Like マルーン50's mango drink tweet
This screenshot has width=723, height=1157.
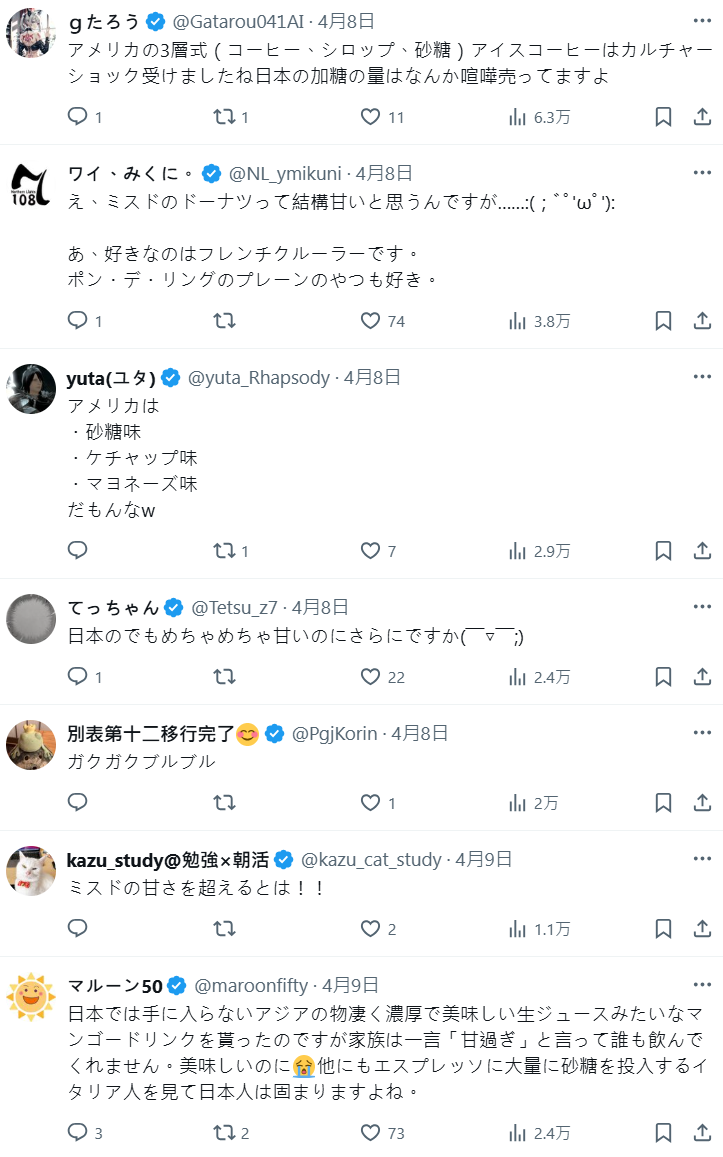pos(371,1133)
